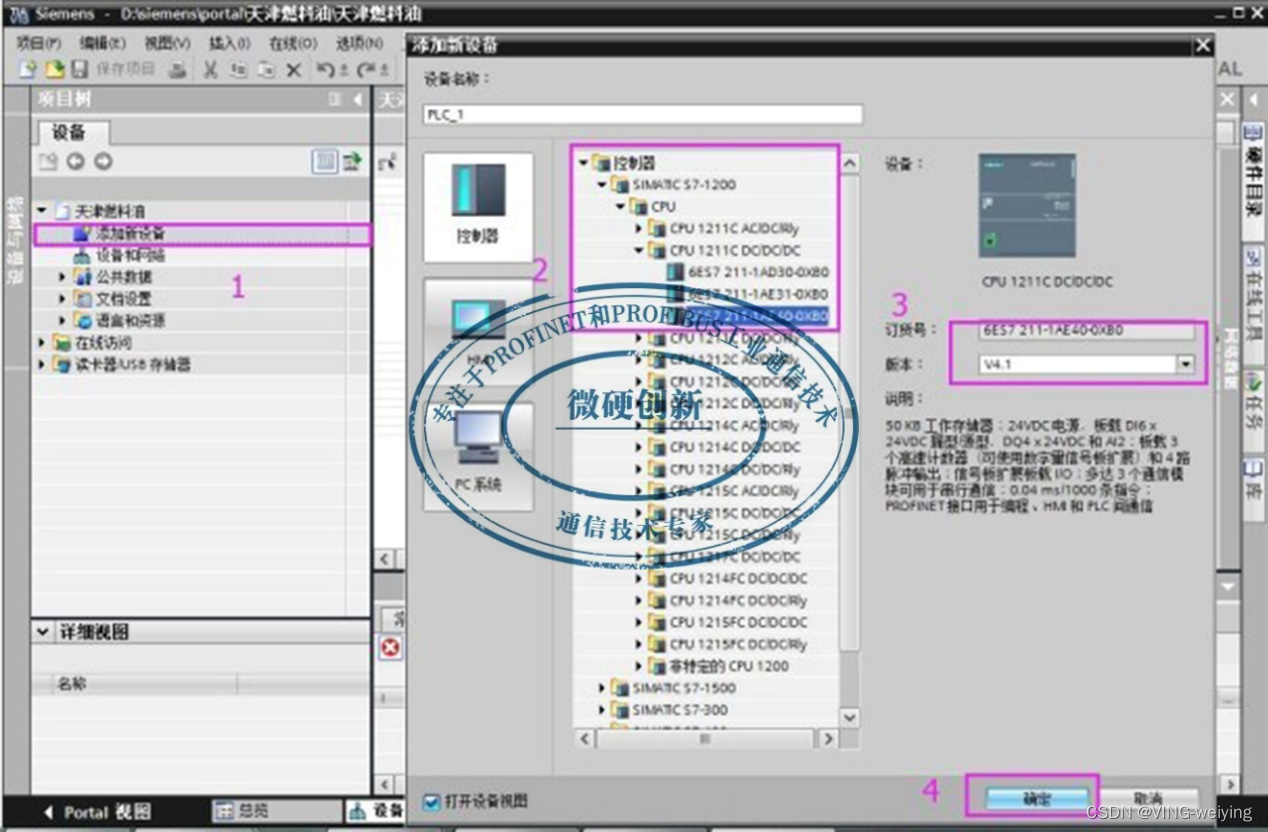Click the Cut scissors icon
Viewport: 1268px width, 832px height.
coord(210,69)
